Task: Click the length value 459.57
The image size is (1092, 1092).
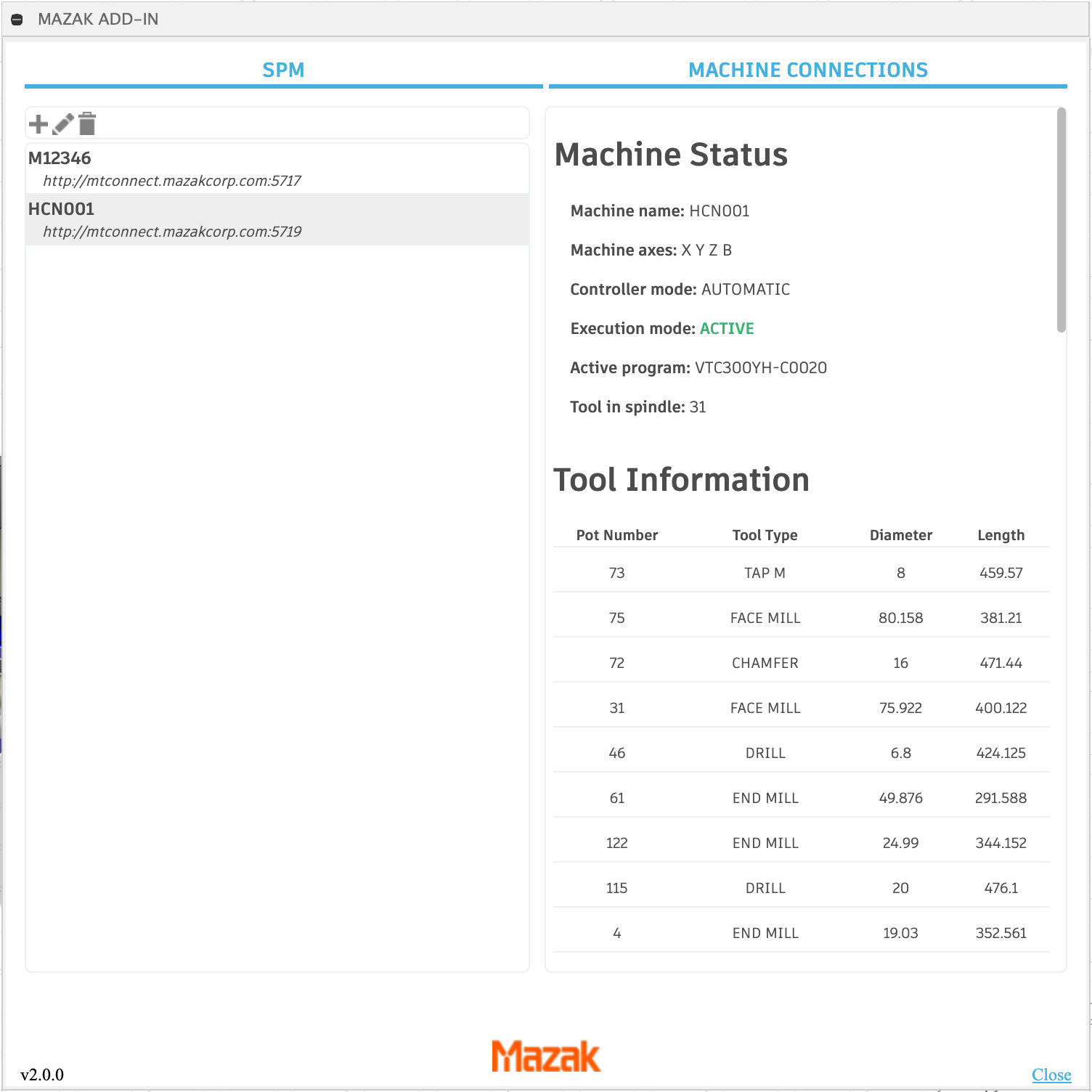Action: coord(1001,573)
